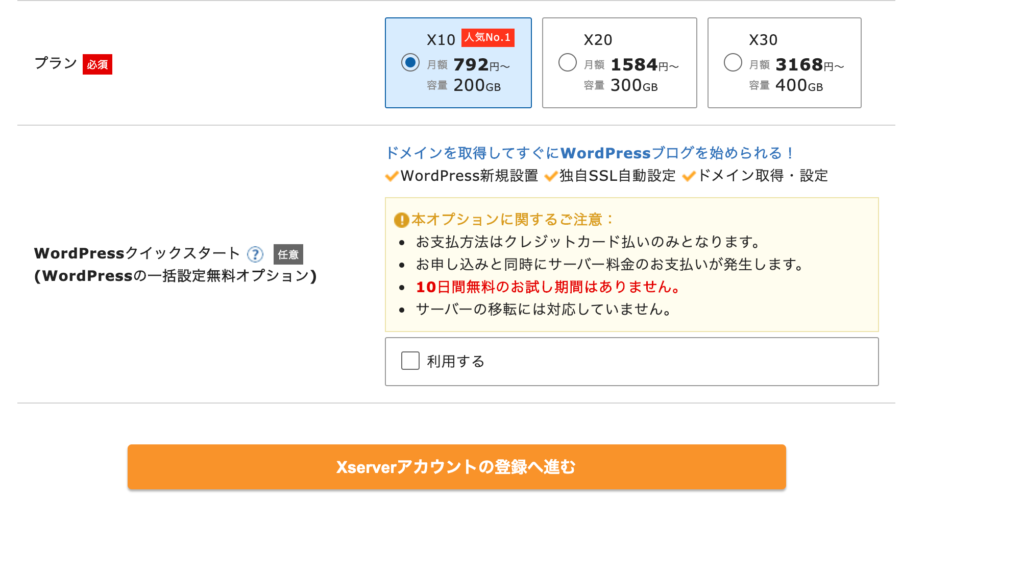The height and width of the screenshot is (568, 1024).
Task: Enable the 利用する checkbox
Action: click(410, 360)
